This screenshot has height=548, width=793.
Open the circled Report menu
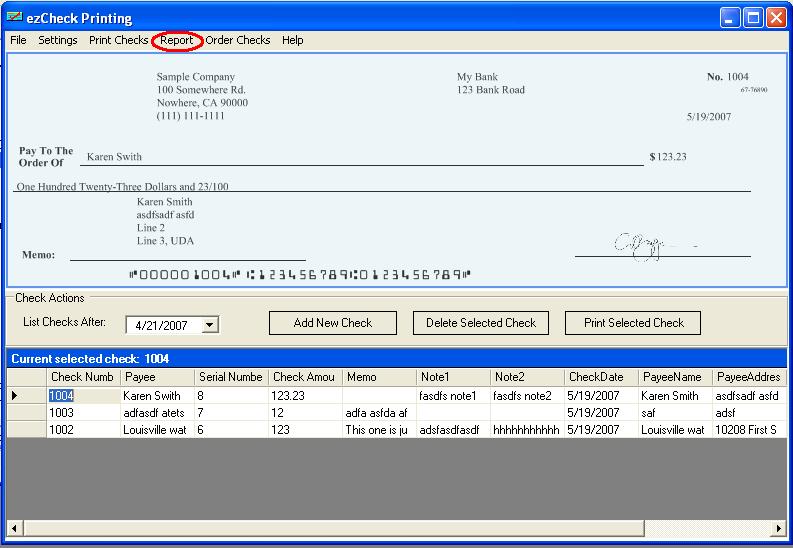[x=177, y=40]
